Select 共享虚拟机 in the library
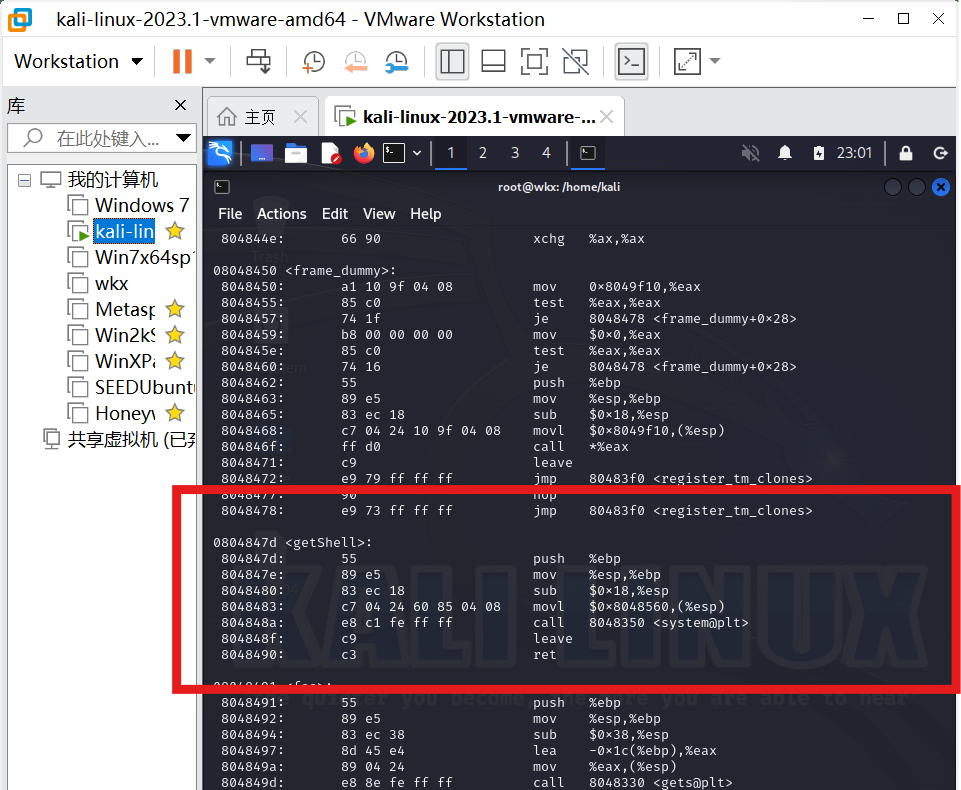This screenshot has width=961, height=790. click(x=119, y=439)
